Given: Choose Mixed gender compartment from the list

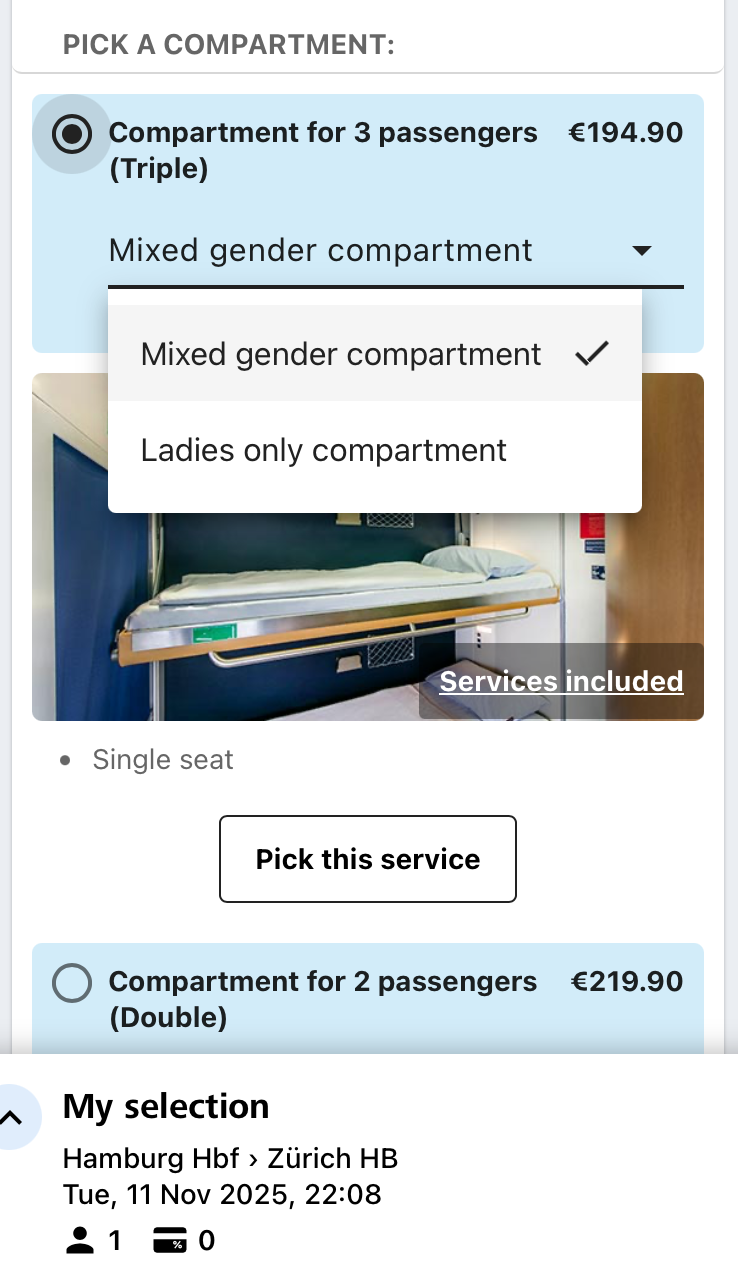Looking at the screenshot, I should point(341,355).
